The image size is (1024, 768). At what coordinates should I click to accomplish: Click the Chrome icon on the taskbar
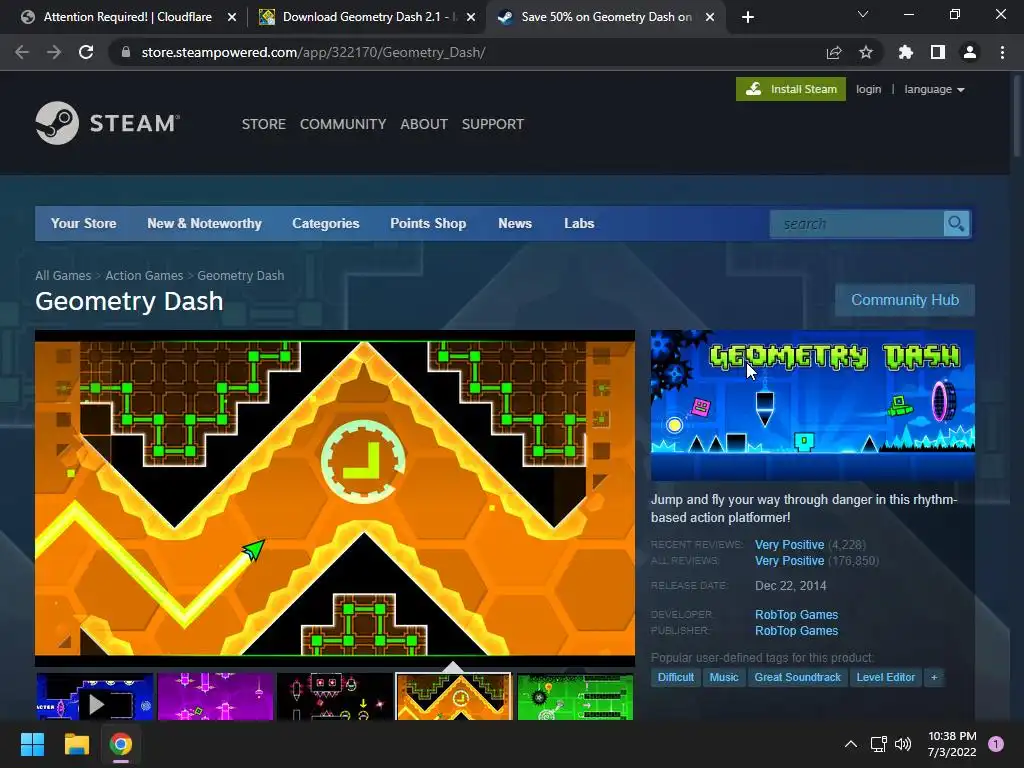[x=121, y=744]
